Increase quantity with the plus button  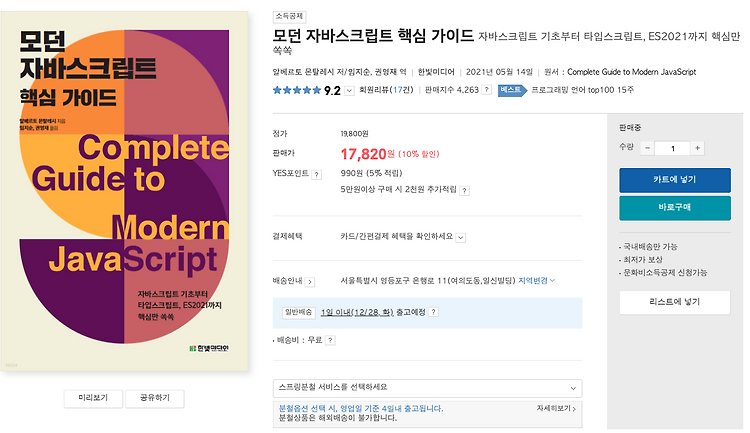click(697, 148)
